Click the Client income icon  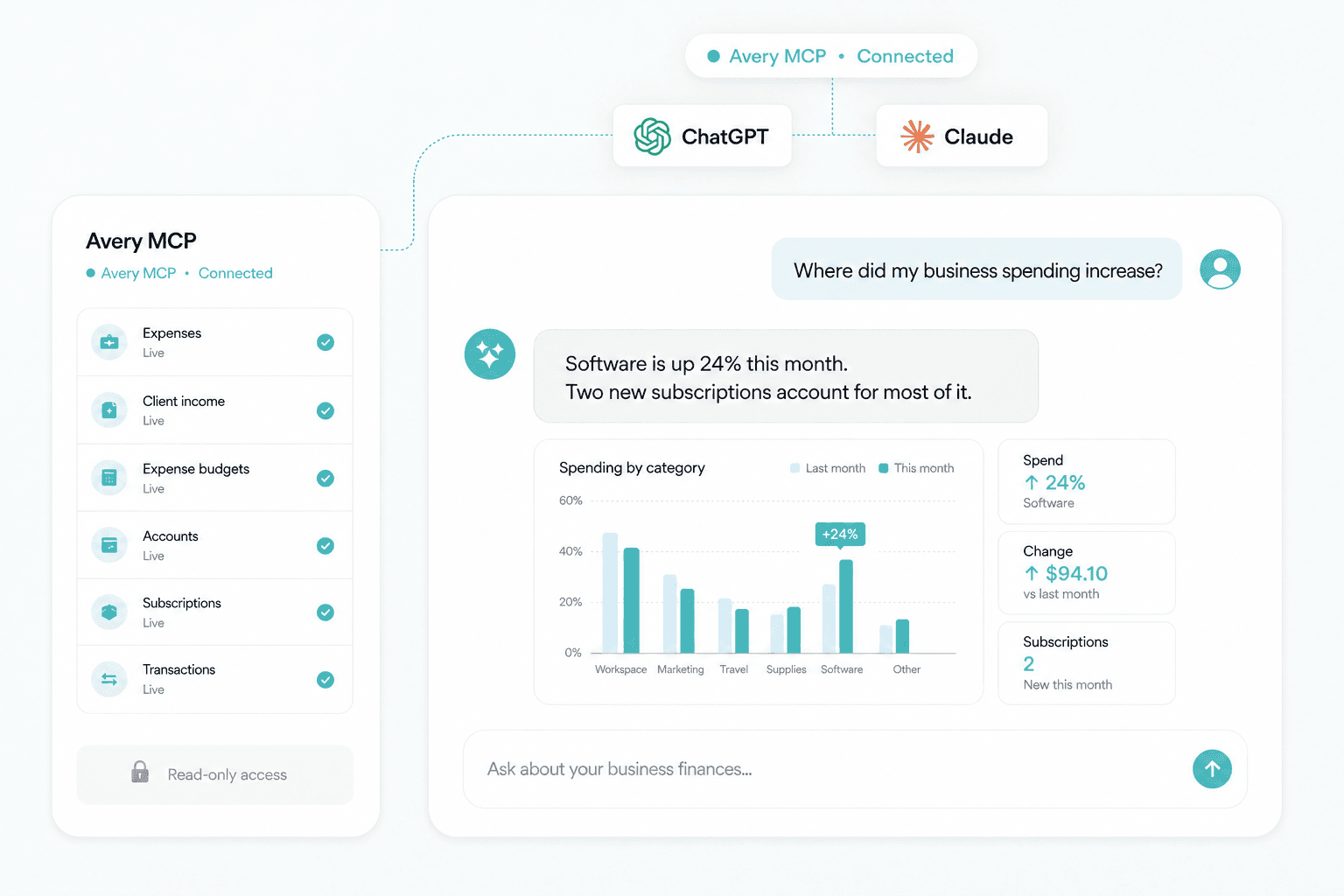pyautogui.click(x=109, y=410)
